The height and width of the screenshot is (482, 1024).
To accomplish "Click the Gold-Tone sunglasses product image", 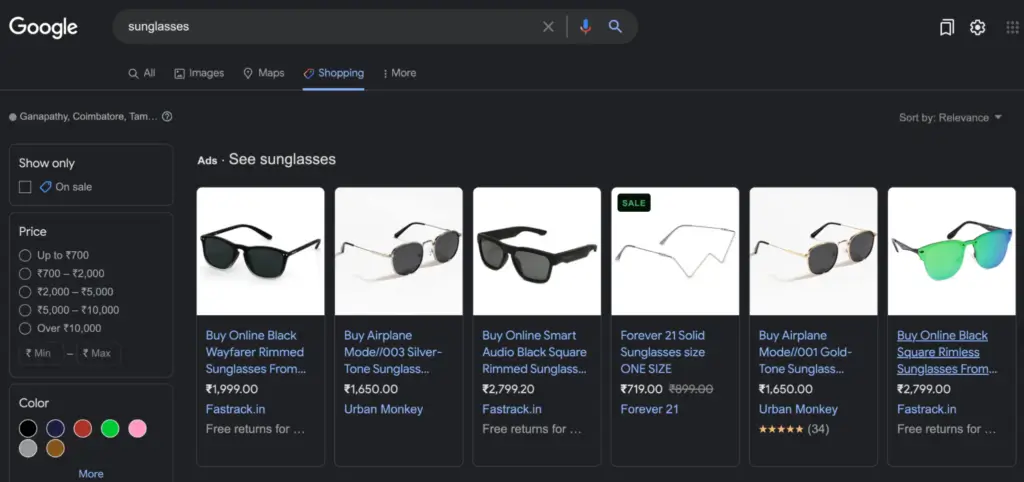I will click(814, 251).
